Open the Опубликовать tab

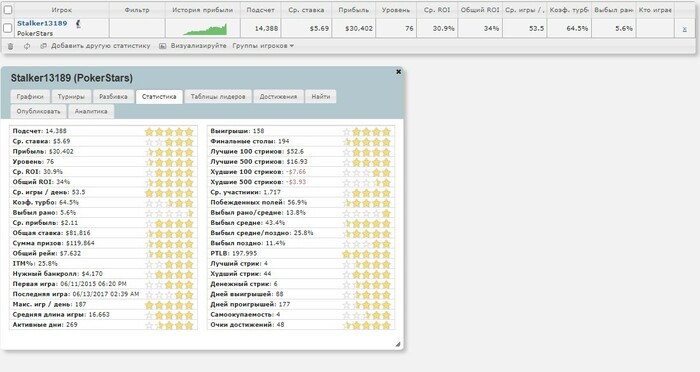click(x=38, y=111)
